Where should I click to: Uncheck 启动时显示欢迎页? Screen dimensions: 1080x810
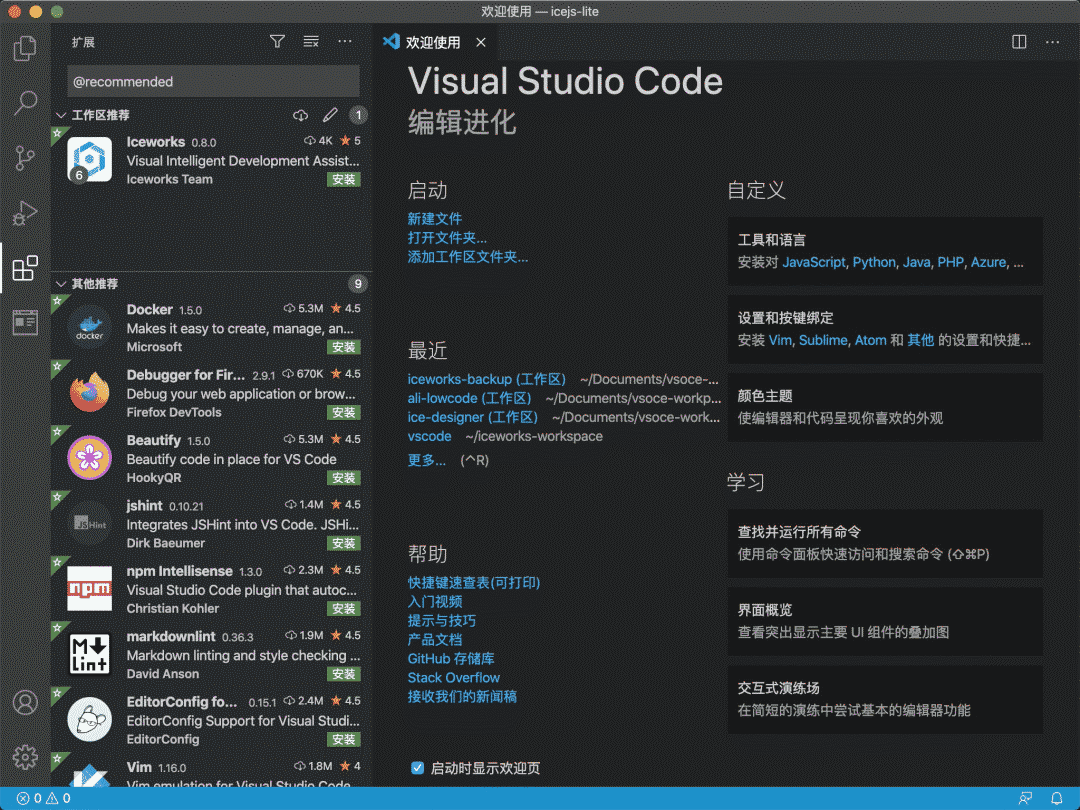pyautogui.click(x=417, y=767)
